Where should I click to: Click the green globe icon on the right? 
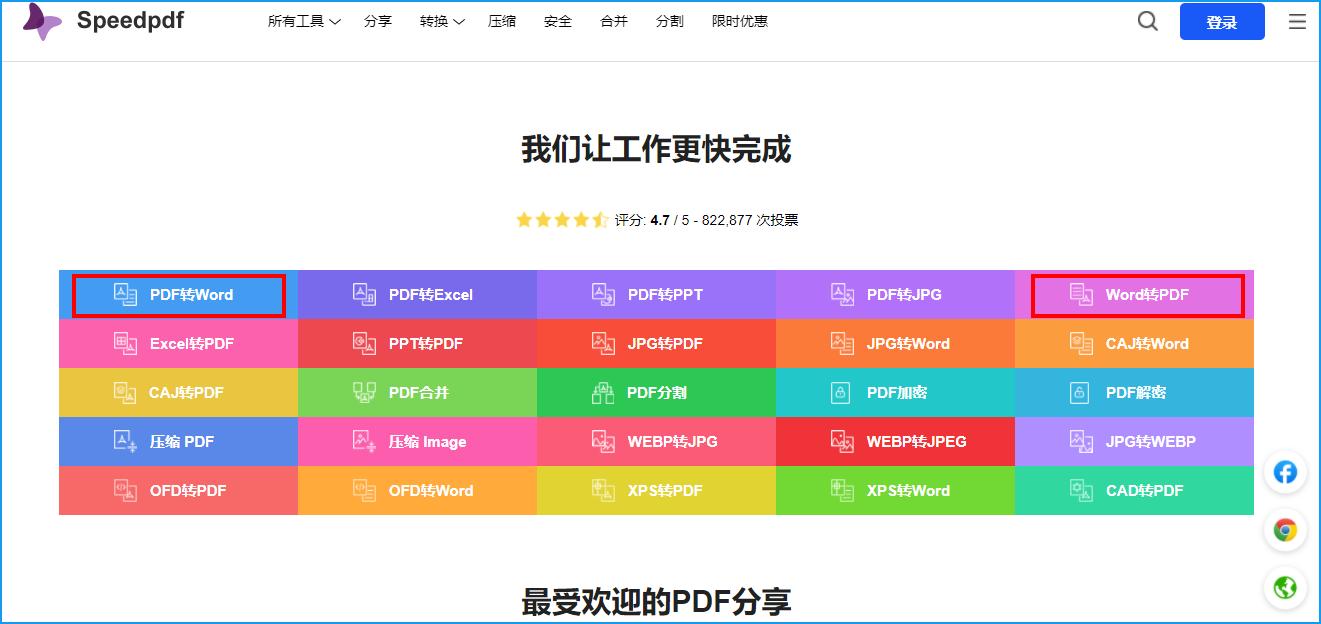(1285, 588)
